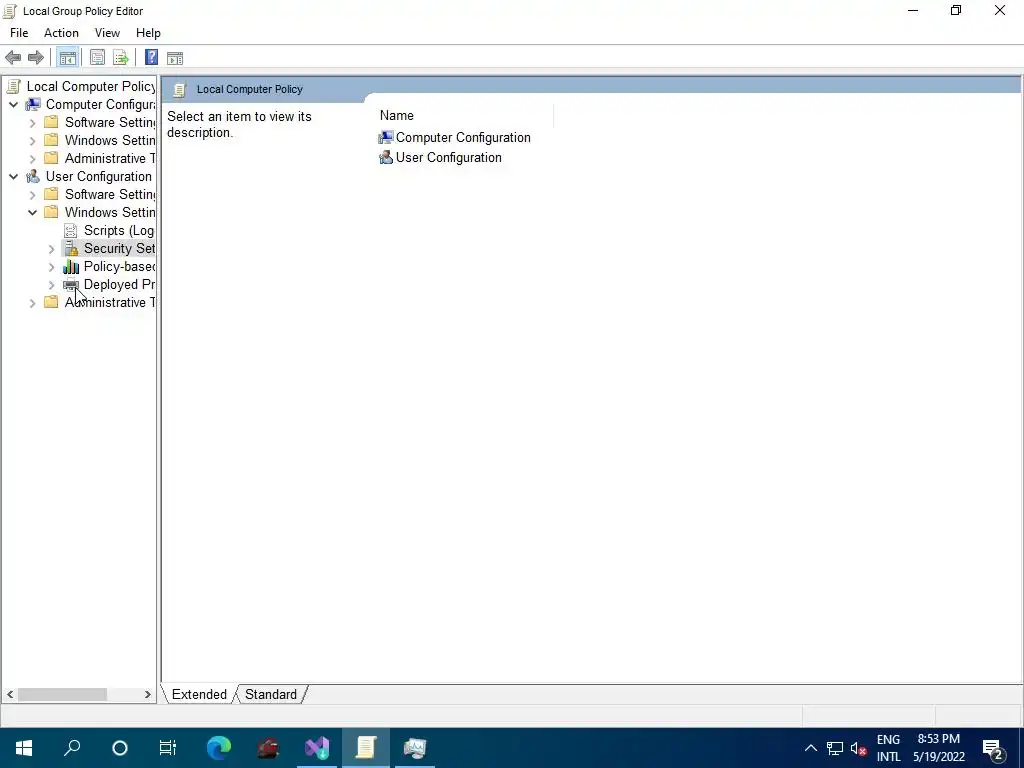This screenshot has height=768, width=1024.
Task: Select Local Computer Policy root tree node
Action: [91, 86]
